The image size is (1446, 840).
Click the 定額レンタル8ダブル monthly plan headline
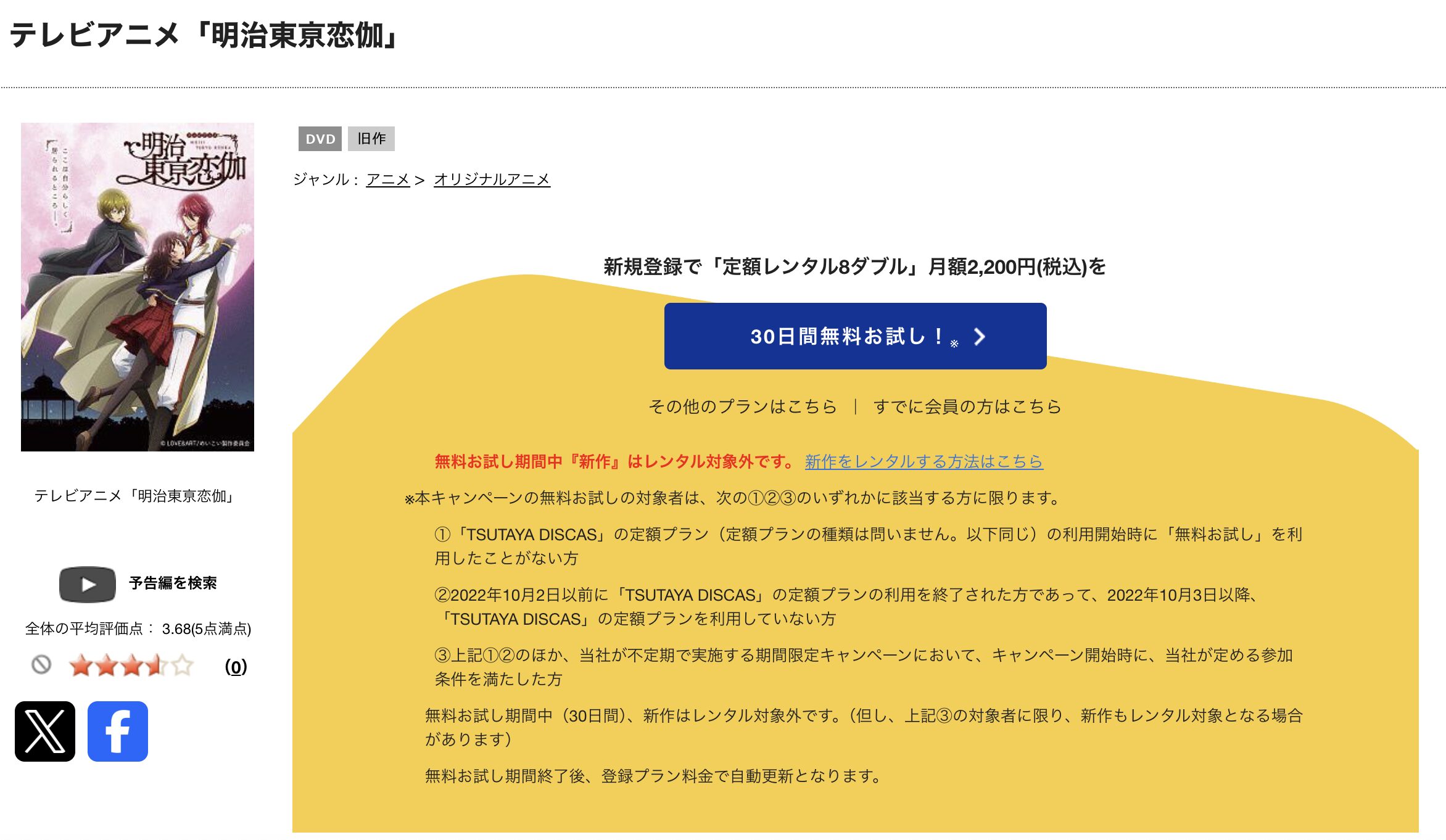854,267
